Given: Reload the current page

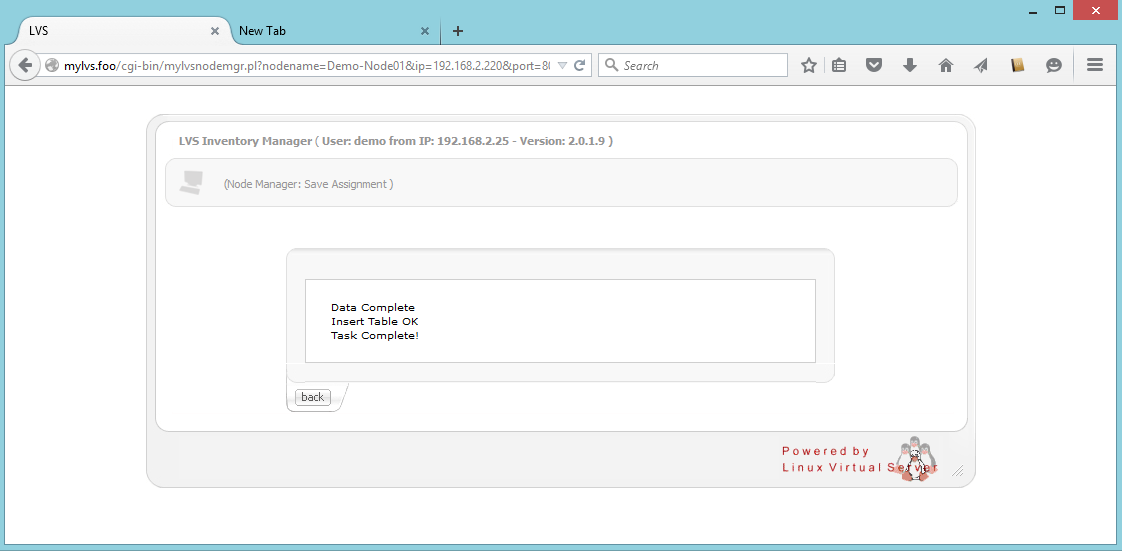Looking at the screenshot, I should [x=579, y=65].
